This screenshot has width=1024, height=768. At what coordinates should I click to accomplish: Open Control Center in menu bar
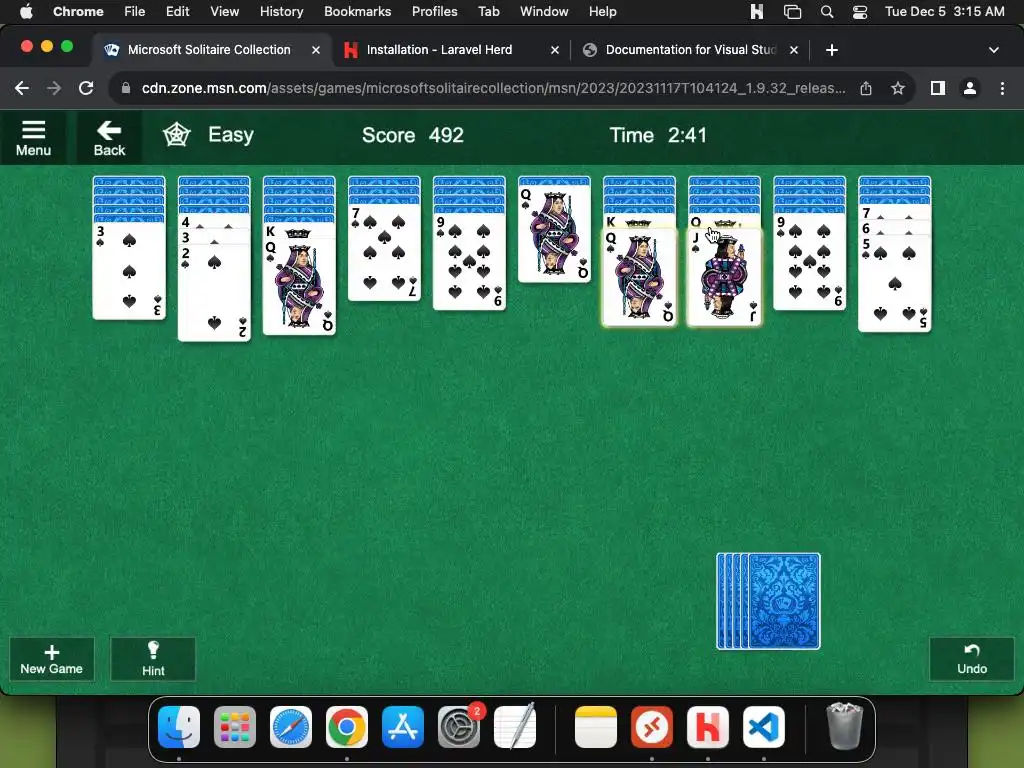pyautogui.click(x=859, y=11)
